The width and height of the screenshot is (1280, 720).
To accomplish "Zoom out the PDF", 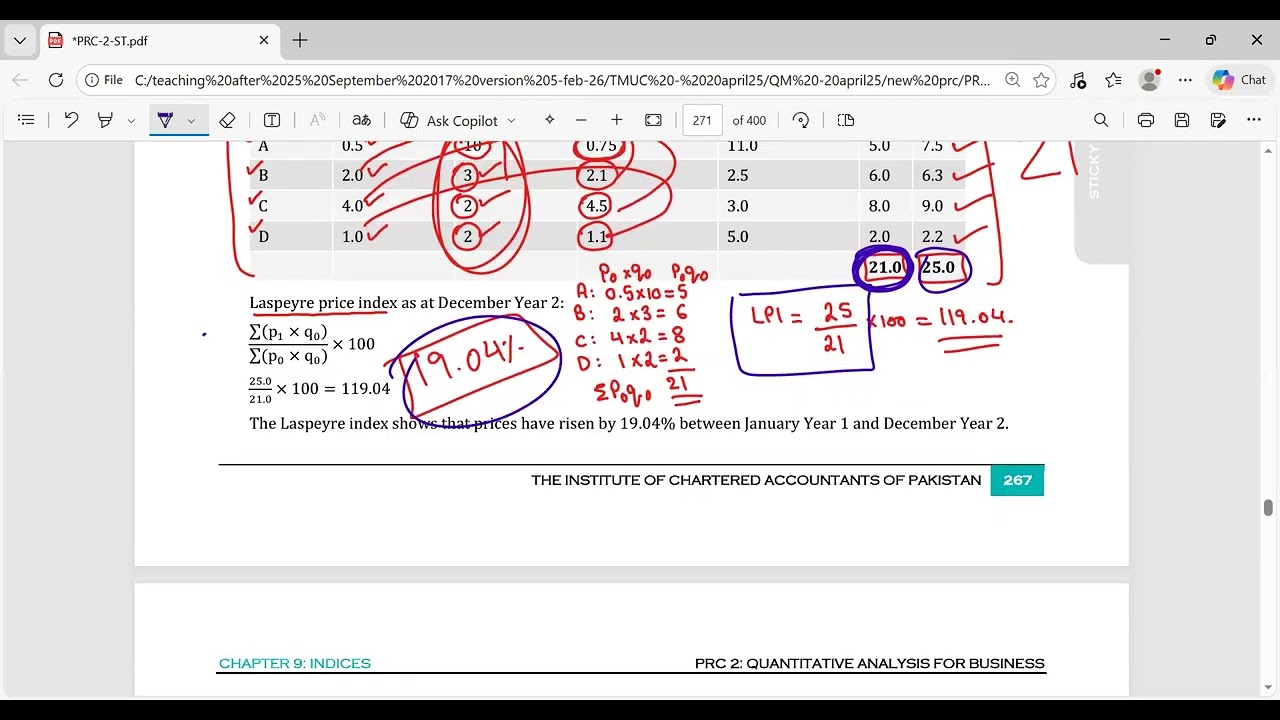I will (581, 120).
